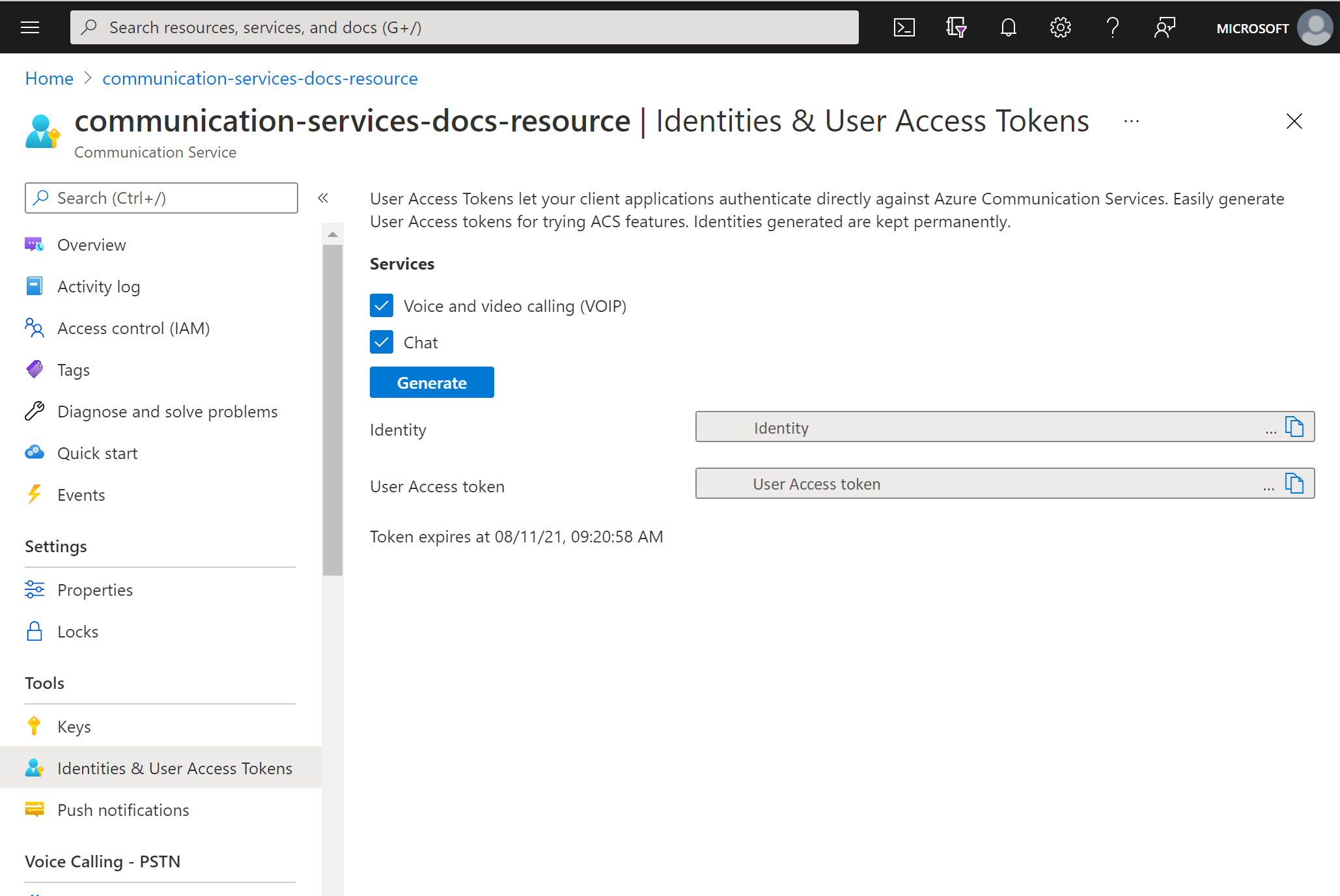The height and width of the screenshot is (896, 1340).
Task: Click the collapse sidebar chevron arrow
Action: click(322, 198)
